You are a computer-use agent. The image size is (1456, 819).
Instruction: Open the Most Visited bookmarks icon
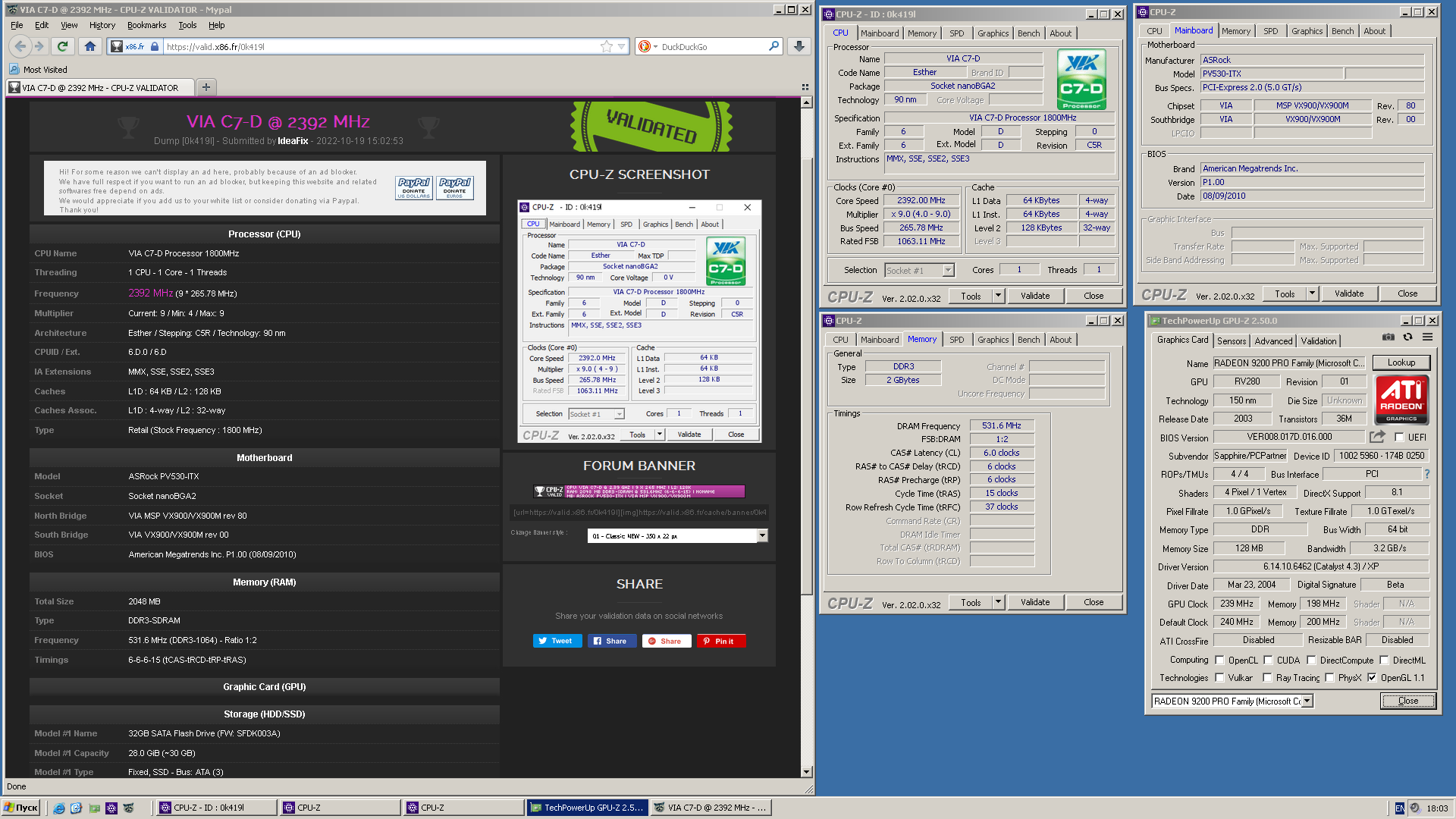pyautogui.click(x=14, y=70)
